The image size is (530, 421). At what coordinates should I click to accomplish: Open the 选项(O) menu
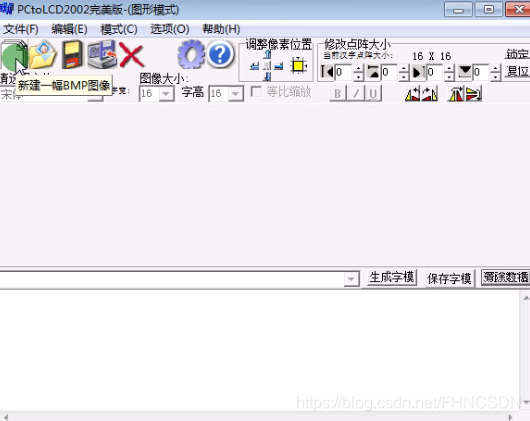point(170,29)
